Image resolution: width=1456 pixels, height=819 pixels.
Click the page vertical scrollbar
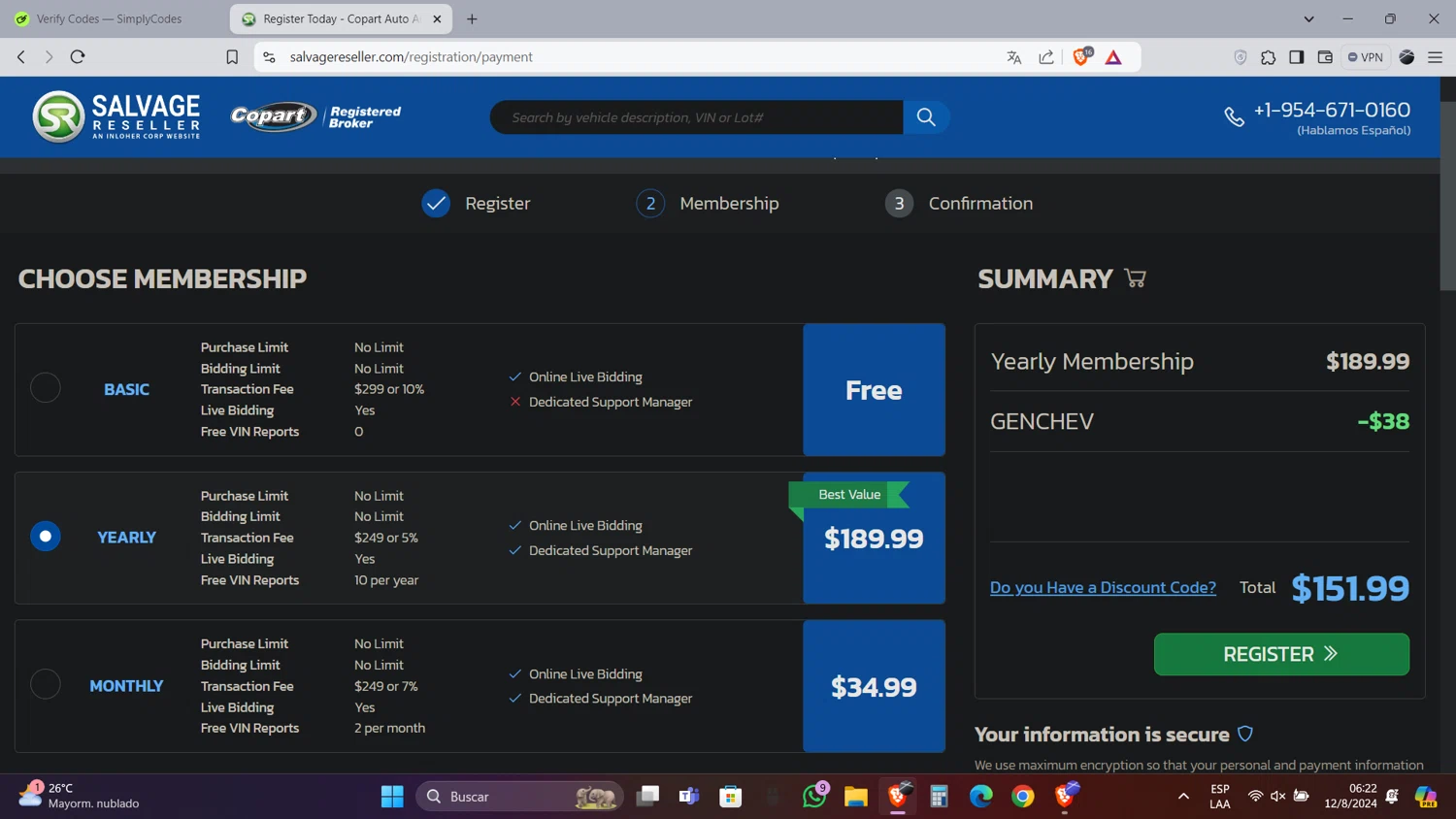point(1447,194)
